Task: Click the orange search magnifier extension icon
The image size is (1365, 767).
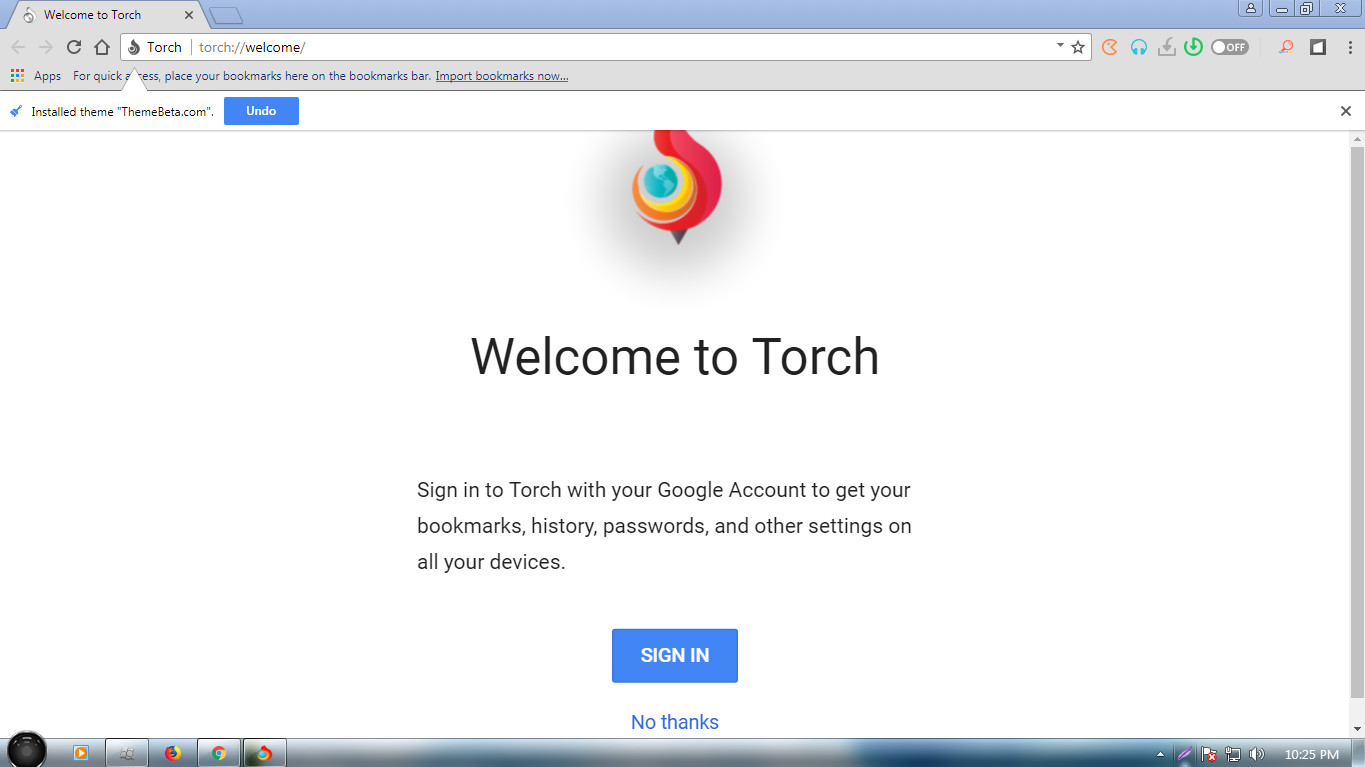Action: pyautogui.click(x=1287, y=47)
